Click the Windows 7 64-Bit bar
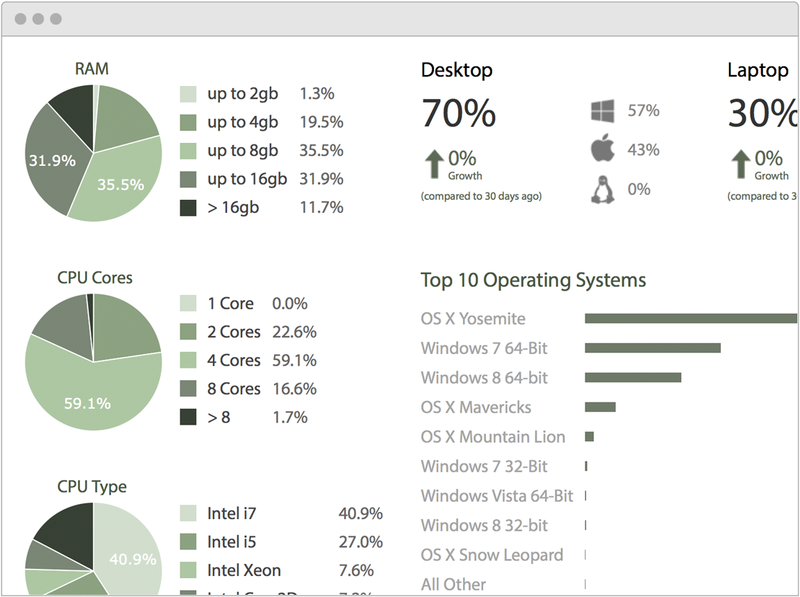This screenshot has width=800, height=597. click(x=653, y=348)
